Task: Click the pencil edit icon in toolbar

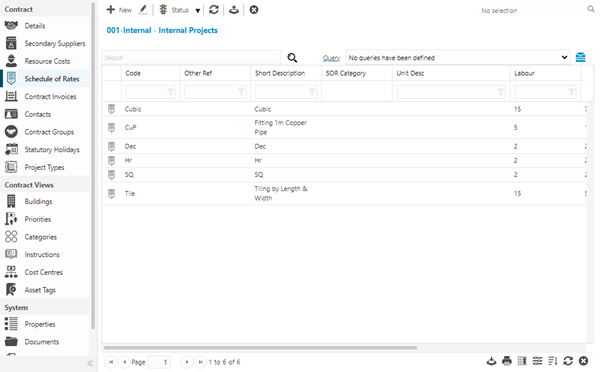Action: (143, 10)
